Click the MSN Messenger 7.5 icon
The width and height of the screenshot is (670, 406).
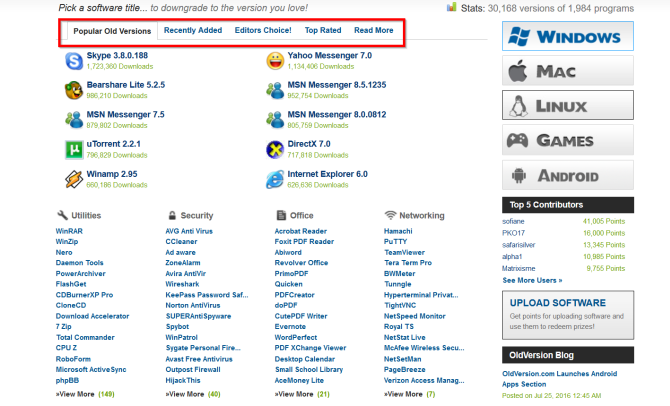pos(74,120)
